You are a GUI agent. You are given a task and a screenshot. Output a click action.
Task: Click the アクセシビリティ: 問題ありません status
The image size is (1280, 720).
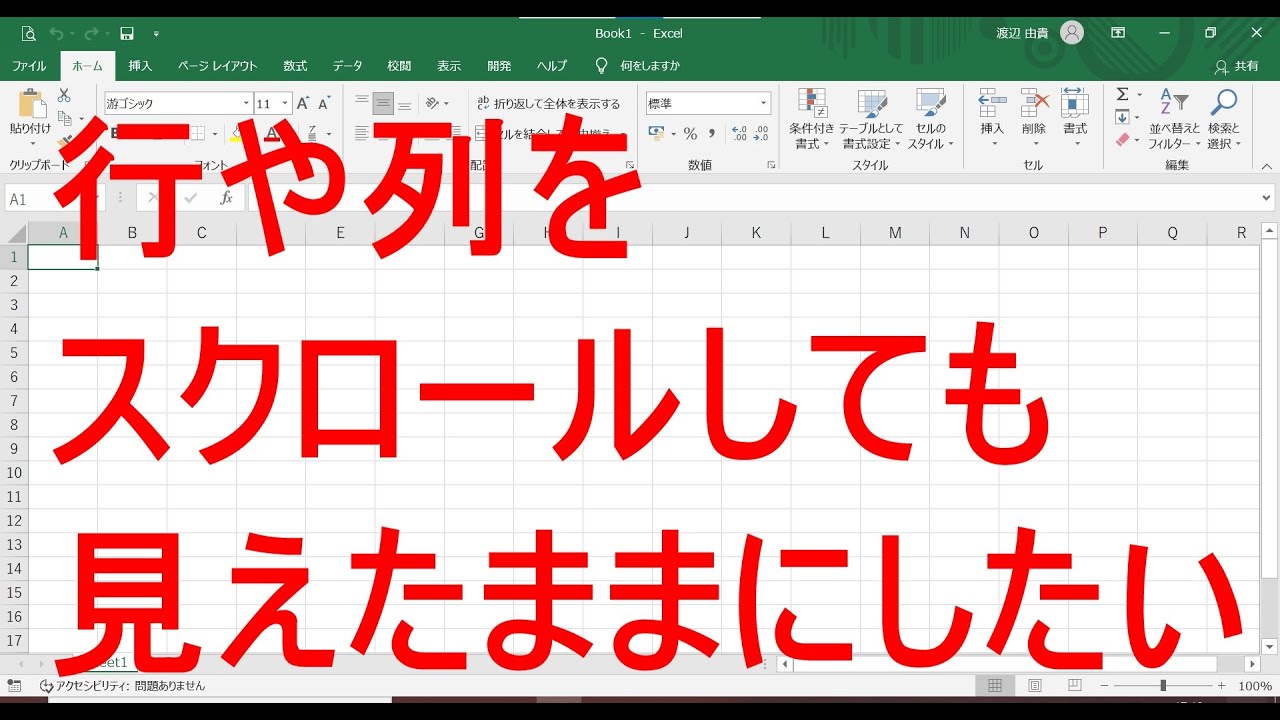click(123, 686)
